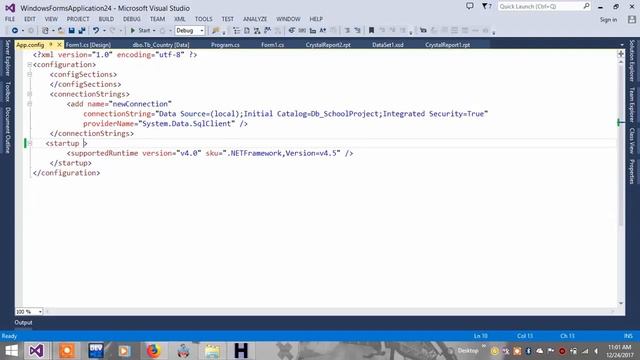Click the Open File toolbar icon
This screenshot has width=640, height=360.
[x=60, y=31]
